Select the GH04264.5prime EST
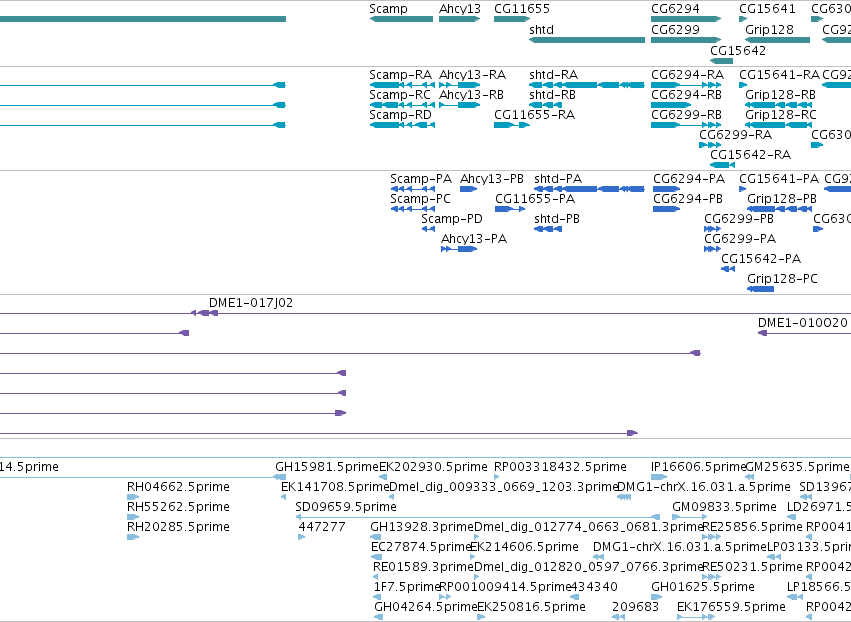Screen dimensions: 851x622 (378, 617)
